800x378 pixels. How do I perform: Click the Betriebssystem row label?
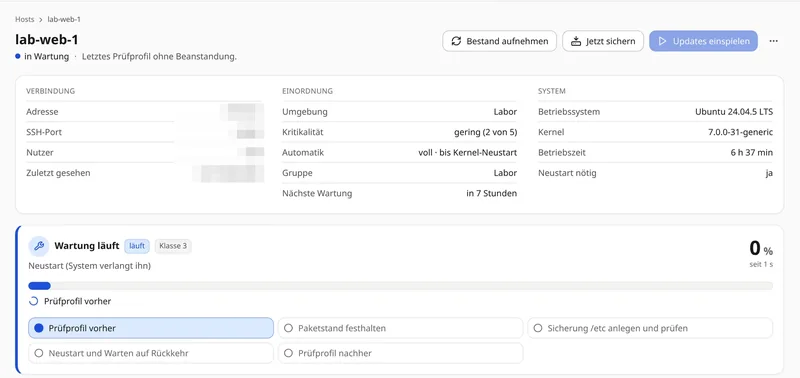569,112
